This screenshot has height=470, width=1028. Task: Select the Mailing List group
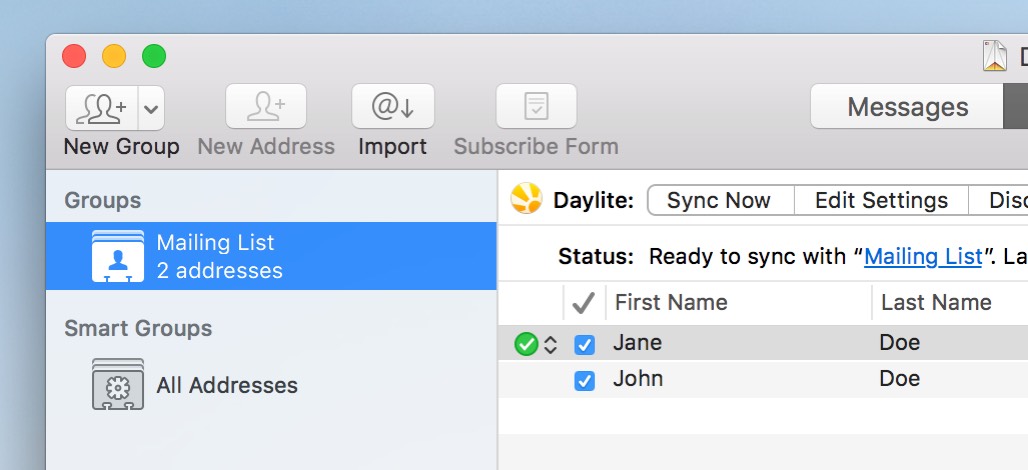271,256
